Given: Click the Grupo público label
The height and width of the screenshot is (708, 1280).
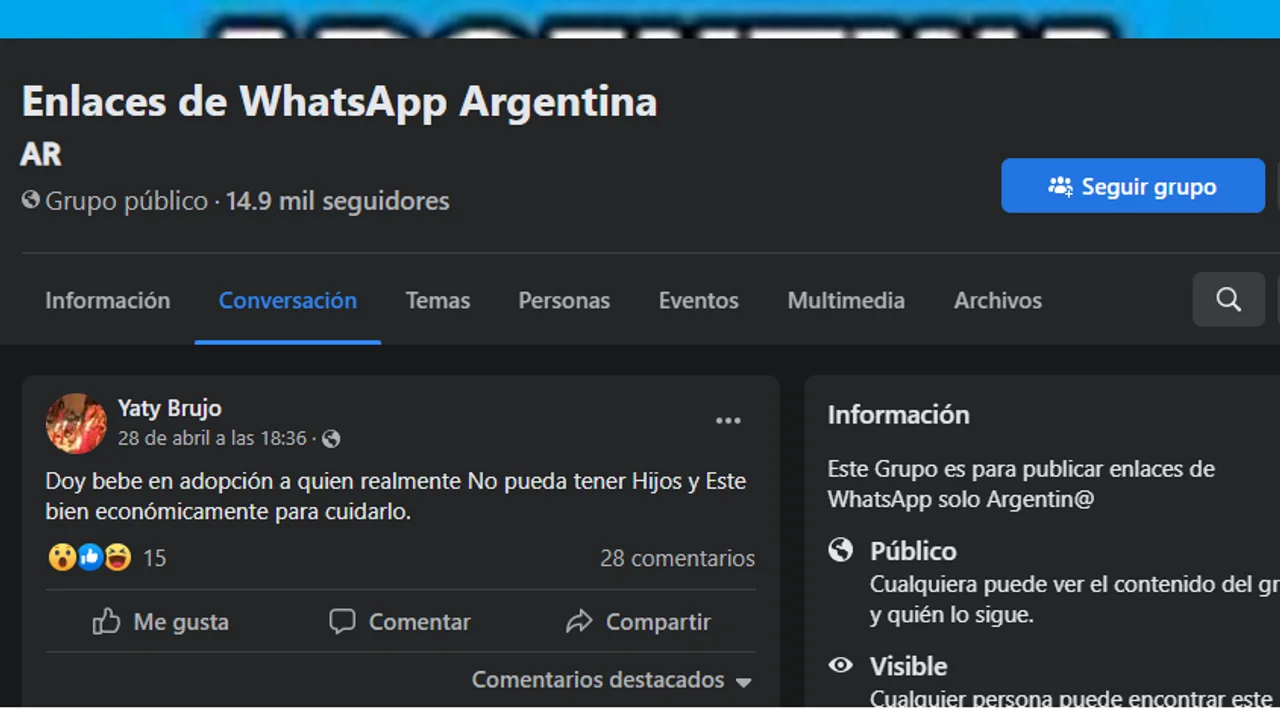Looking at the screenshot, I should tap(126, 201).
